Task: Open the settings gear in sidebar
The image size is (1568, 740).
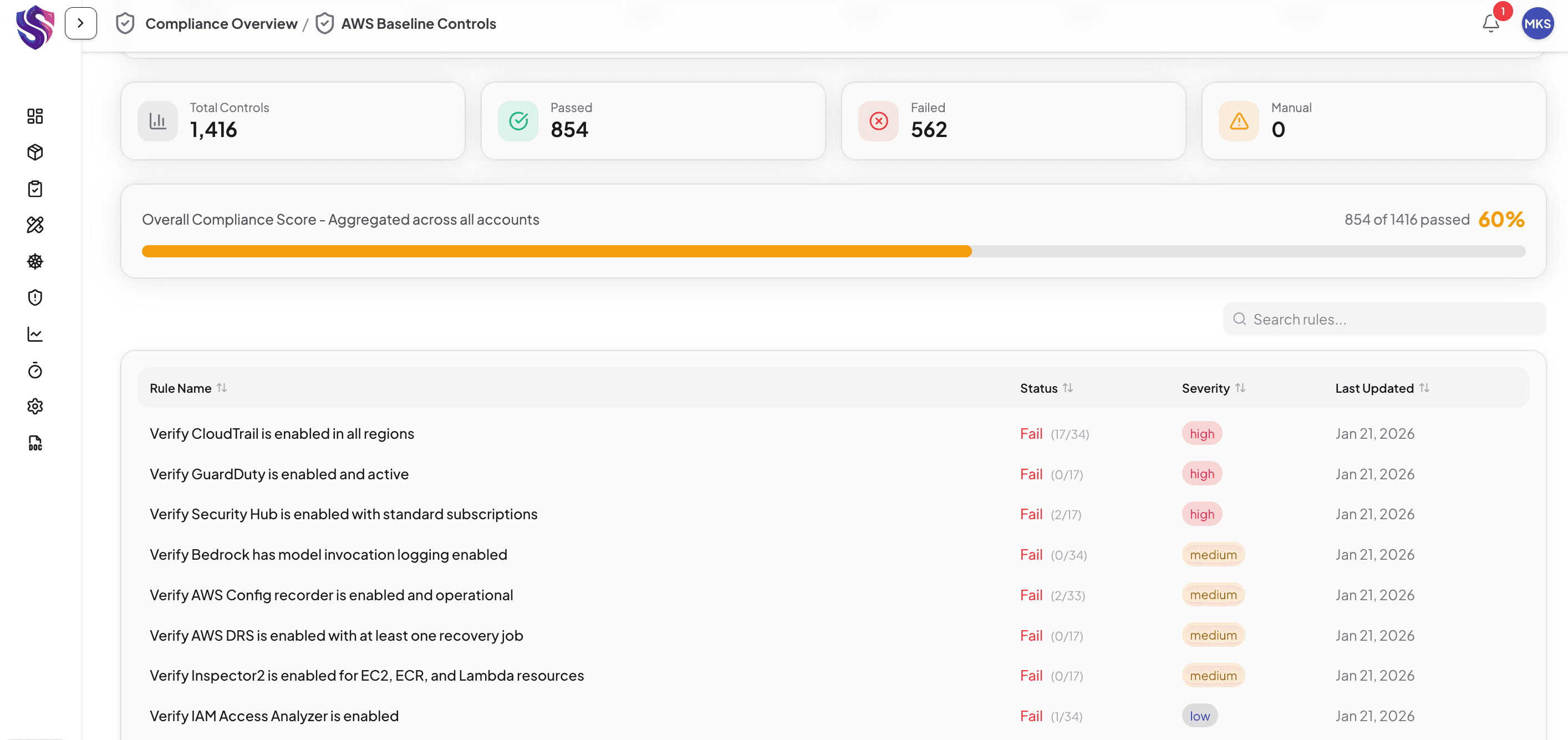Action: coord(35,406)
